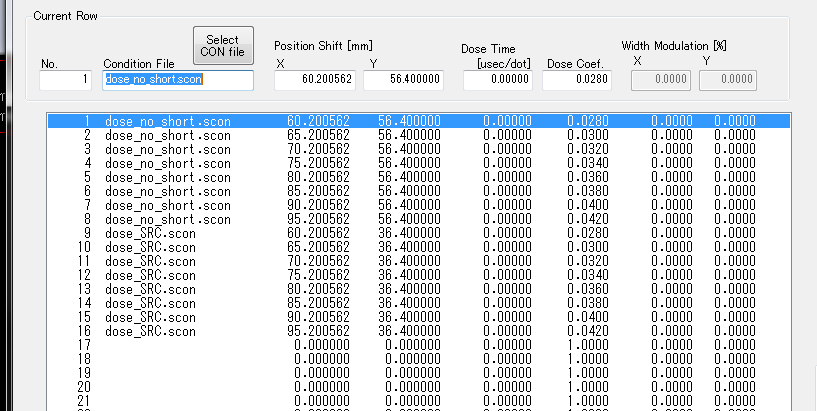Select row 13 with dose coef 0.0360

(x=419, y=290)
